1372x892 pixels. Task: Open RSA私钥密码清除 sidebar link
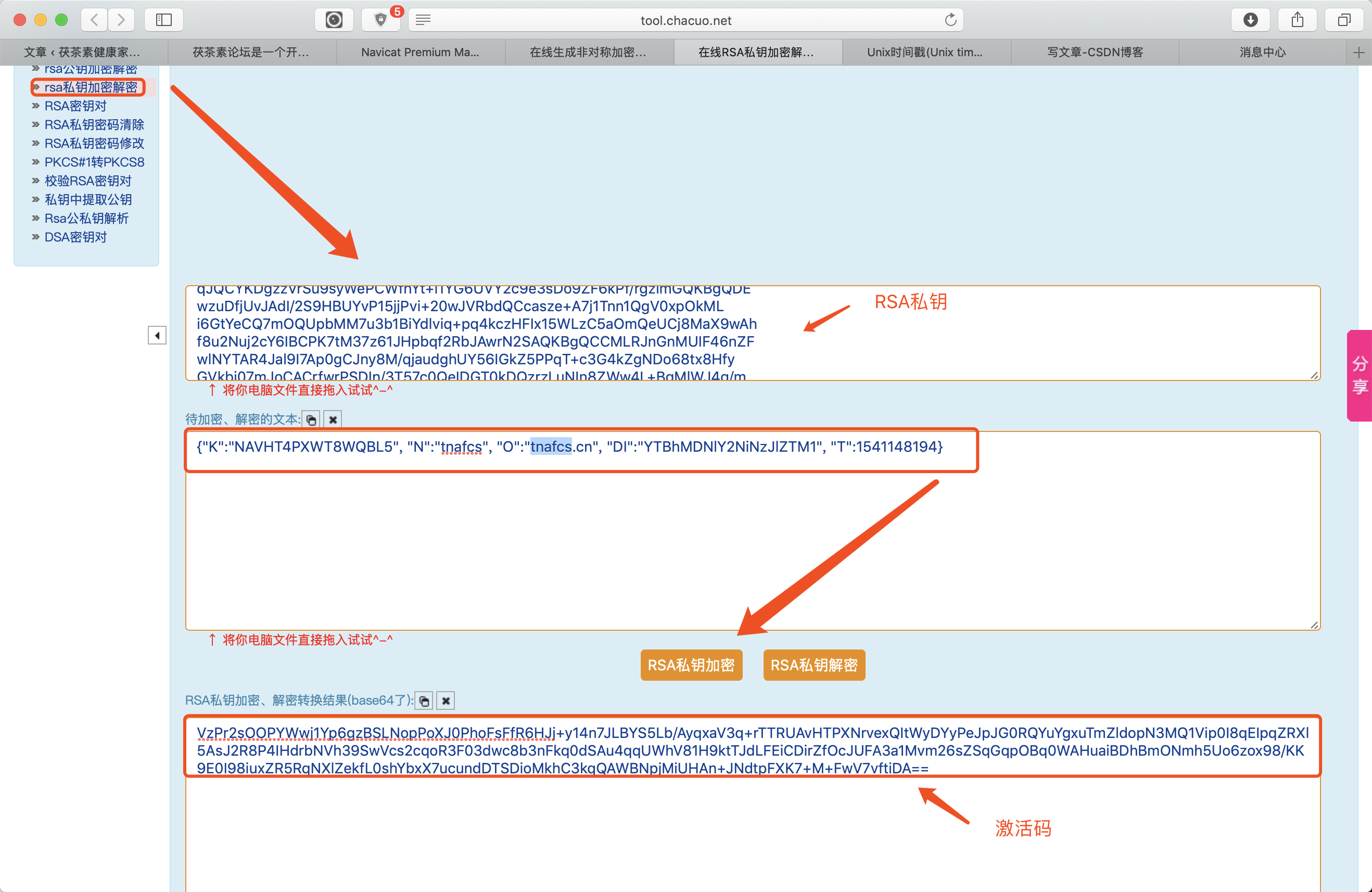pos(95,125)
